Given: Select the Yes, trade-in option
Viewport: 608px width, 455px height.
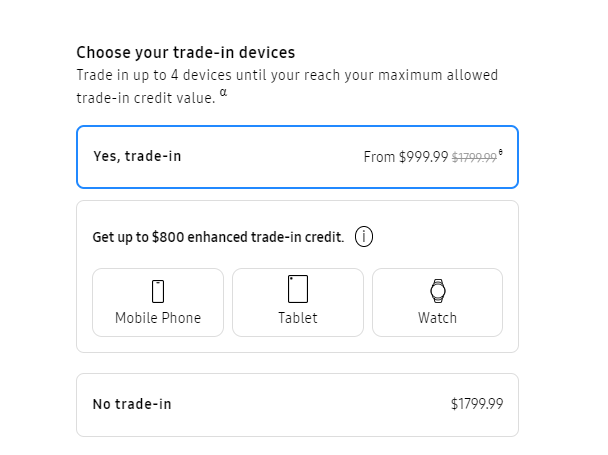Looking at the screenshot, I should point(297,157).
